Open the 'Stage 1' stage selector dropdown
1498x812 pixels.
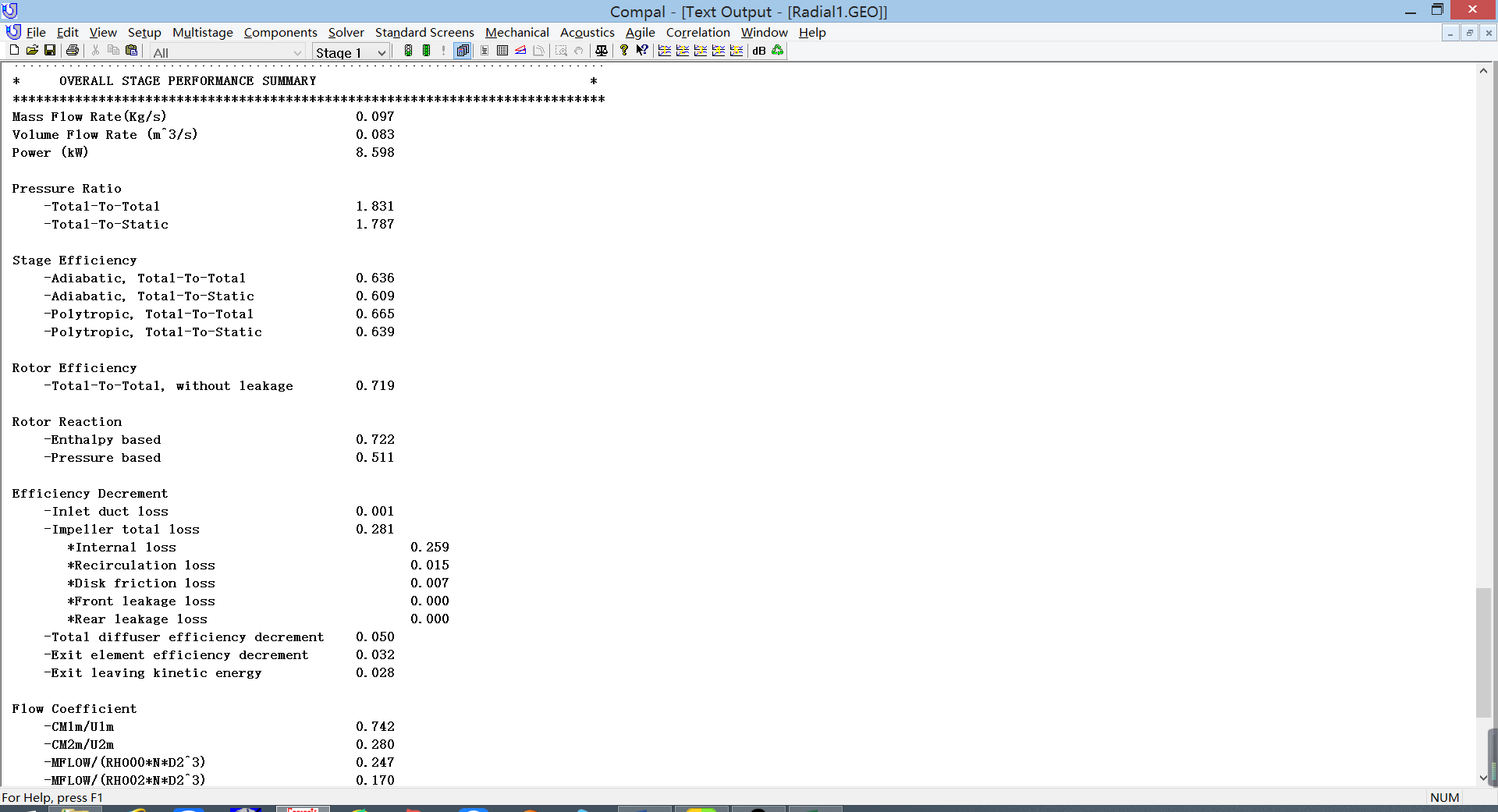382,53
